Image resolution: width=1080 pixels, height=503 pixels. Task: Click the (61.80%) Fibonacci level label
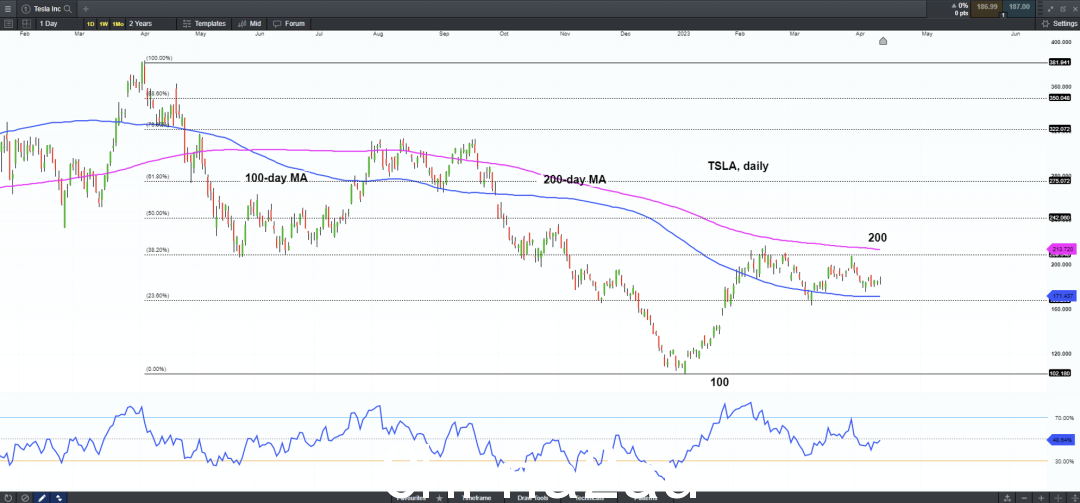point(157,177)
